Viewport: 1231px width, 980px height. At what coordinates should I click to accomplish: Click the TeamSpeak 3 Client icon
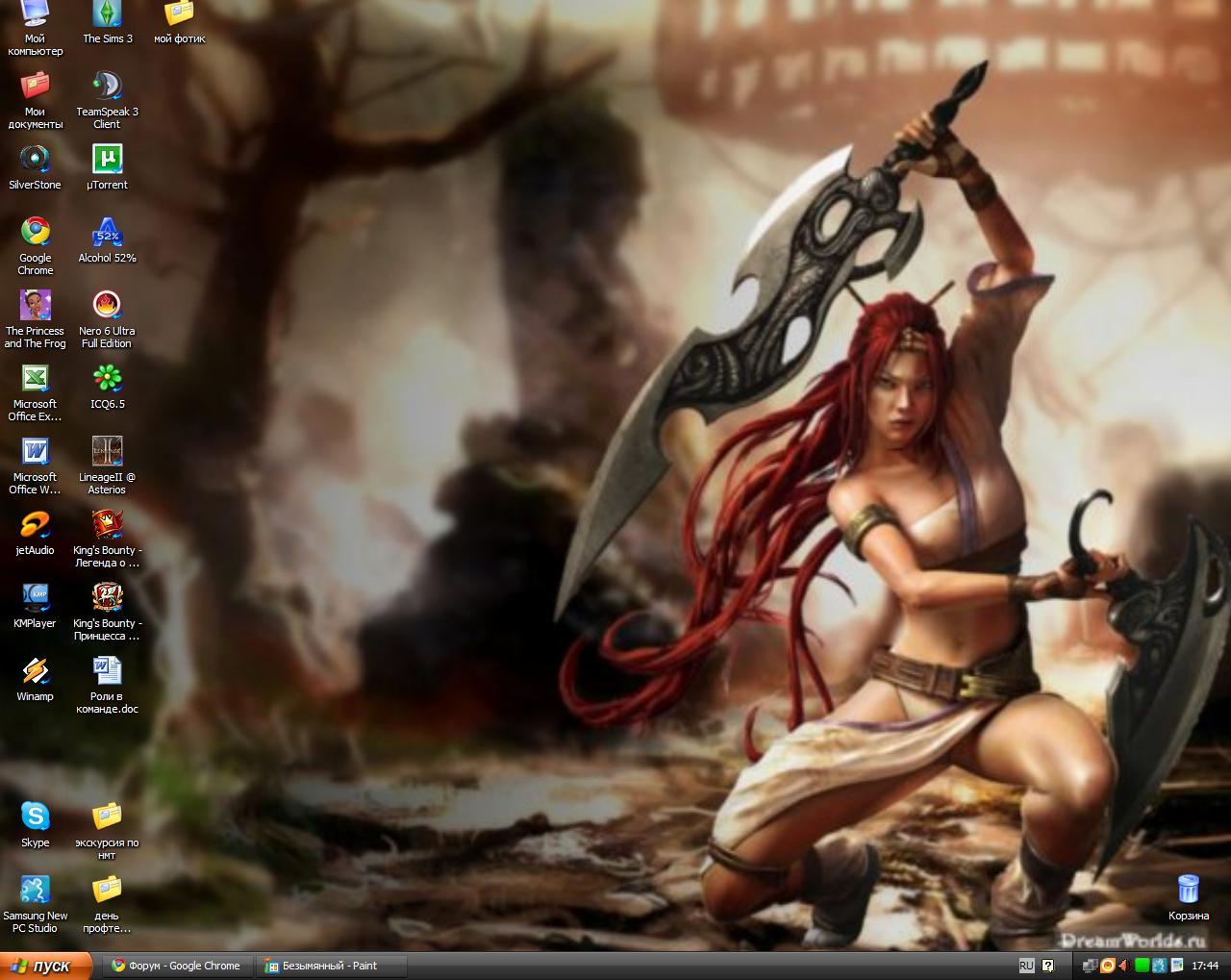107,87
